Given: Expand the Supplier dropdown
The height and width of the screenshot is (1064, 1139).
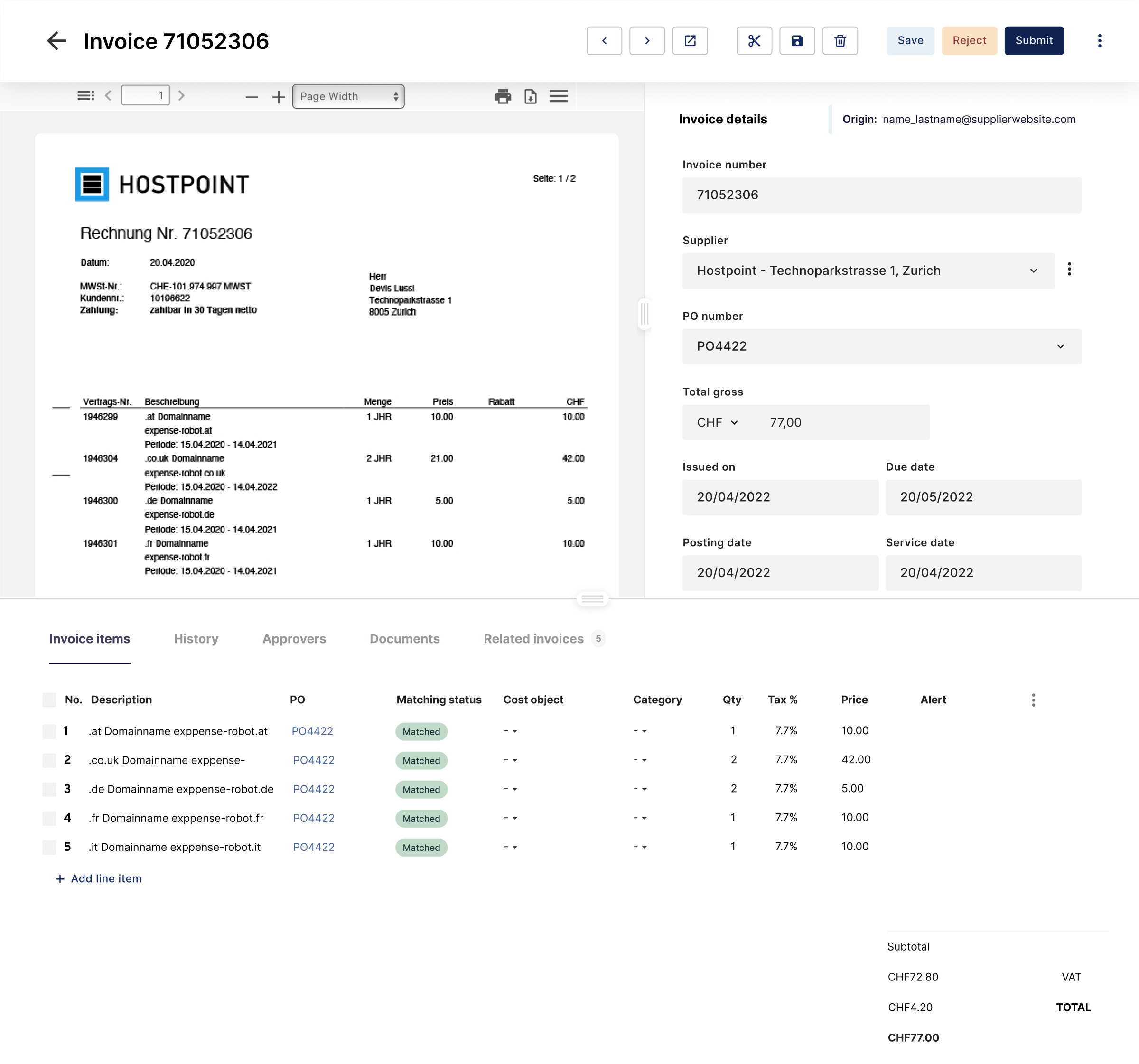Looking at the screenshot, I should [x=1033, y=271].
